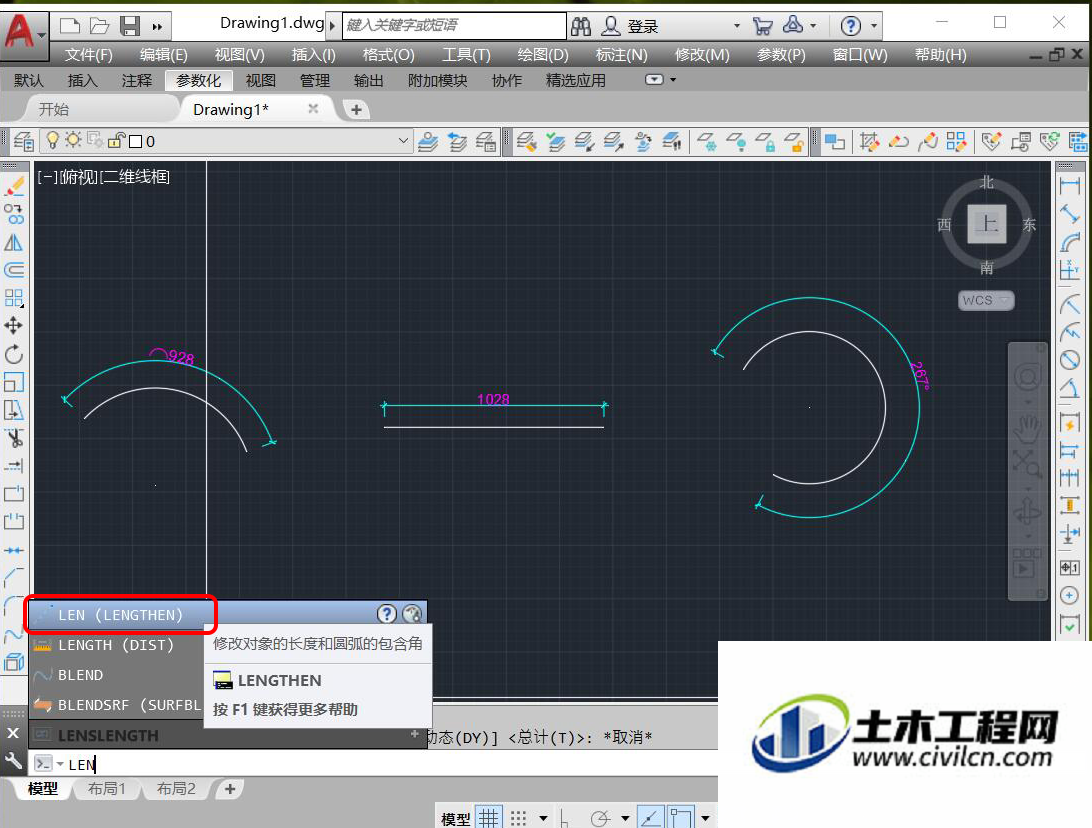This screenshot has width=1092, height=828.
Task: Switch to the 默认 ribbon tab
Action: 29,81
